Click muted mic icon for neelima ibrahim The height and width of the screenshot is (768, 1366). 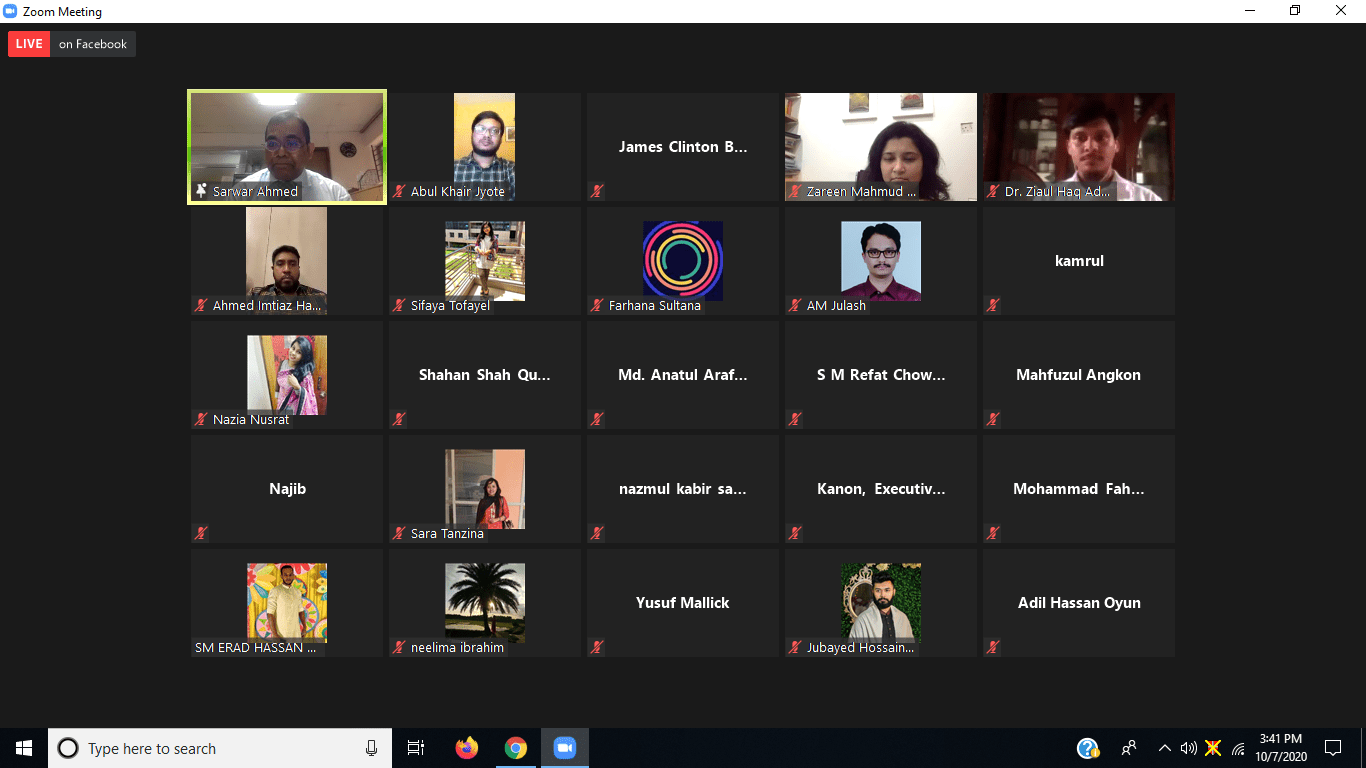(399, 647)
